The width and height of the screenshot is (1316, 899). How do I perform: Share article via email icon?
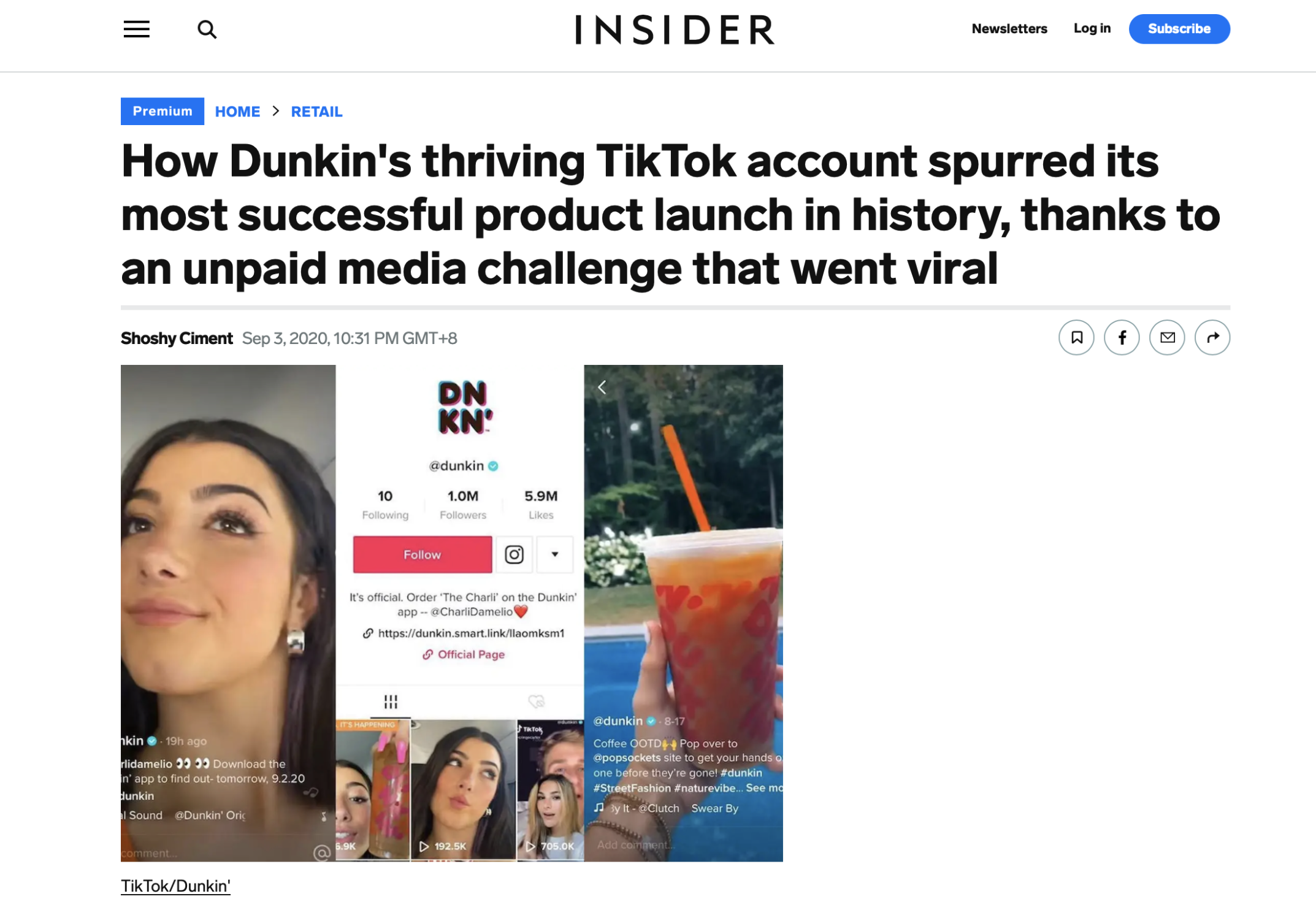pos(1167,337)
